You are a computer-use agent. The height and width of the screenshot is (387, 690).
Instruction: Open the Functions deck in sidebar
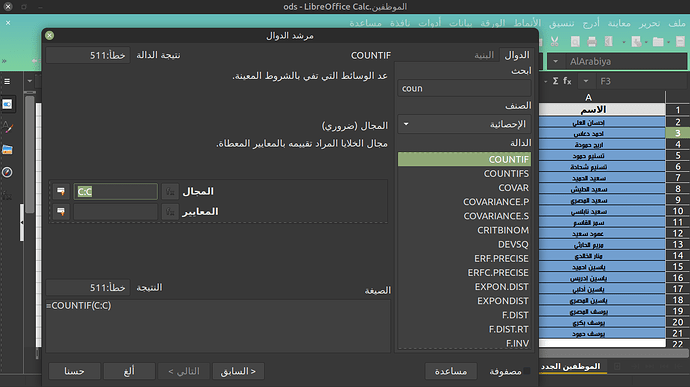click(7, 195)
